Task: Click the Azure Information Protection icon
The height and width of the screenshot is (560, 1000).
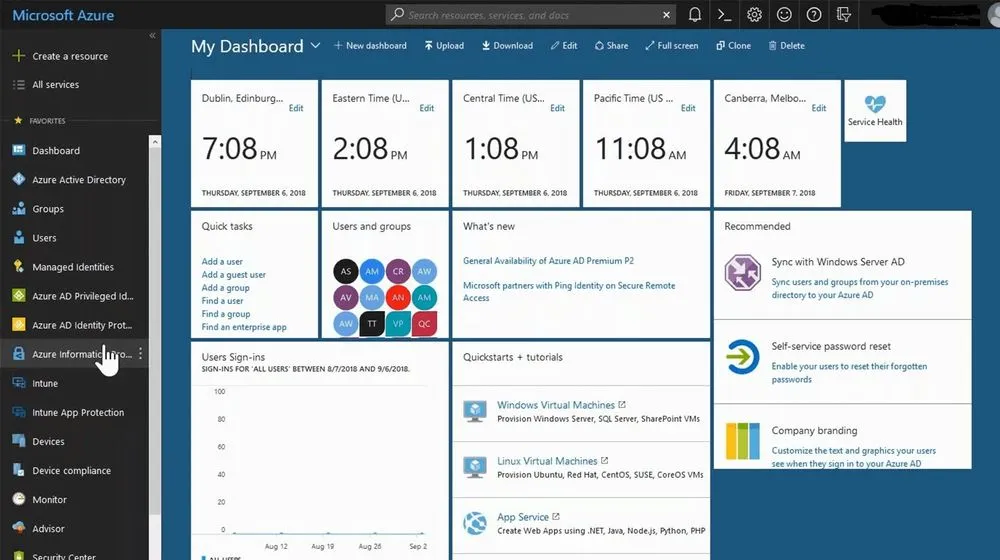Action: click(18, 354)
